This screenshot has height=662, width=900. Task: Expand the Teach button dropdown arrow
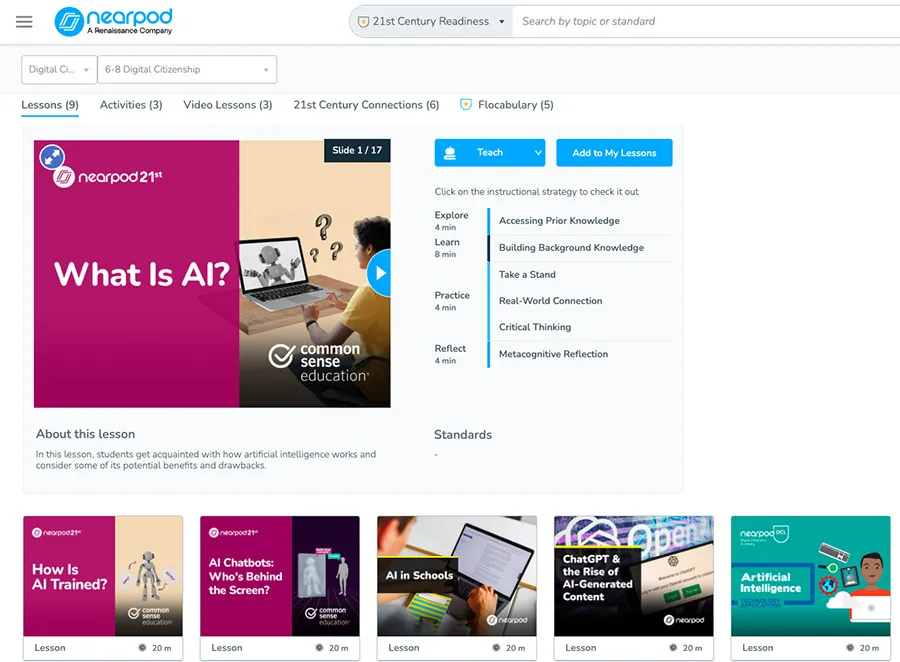coord(538,153)
